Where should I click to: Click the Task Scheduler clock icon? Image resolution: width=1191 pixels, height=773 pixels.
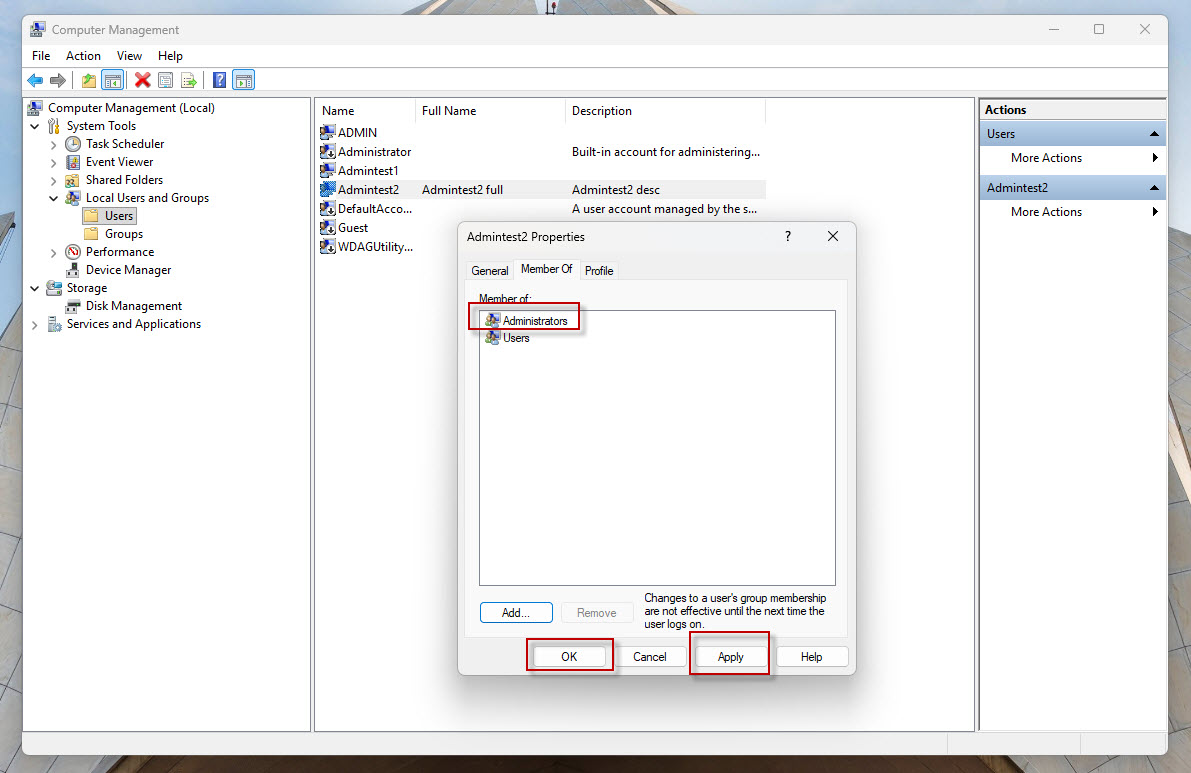(73, 144)
